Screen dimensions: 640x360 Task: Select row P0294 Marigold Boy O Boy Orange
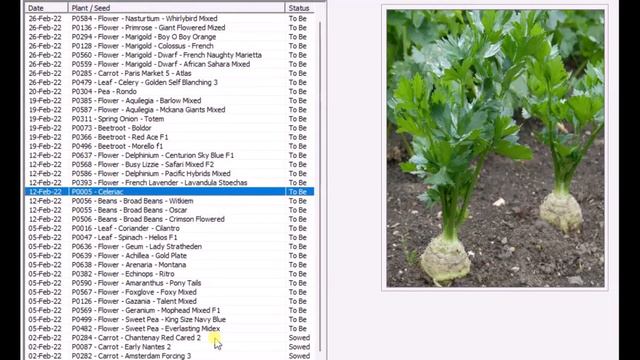(169, 37)
